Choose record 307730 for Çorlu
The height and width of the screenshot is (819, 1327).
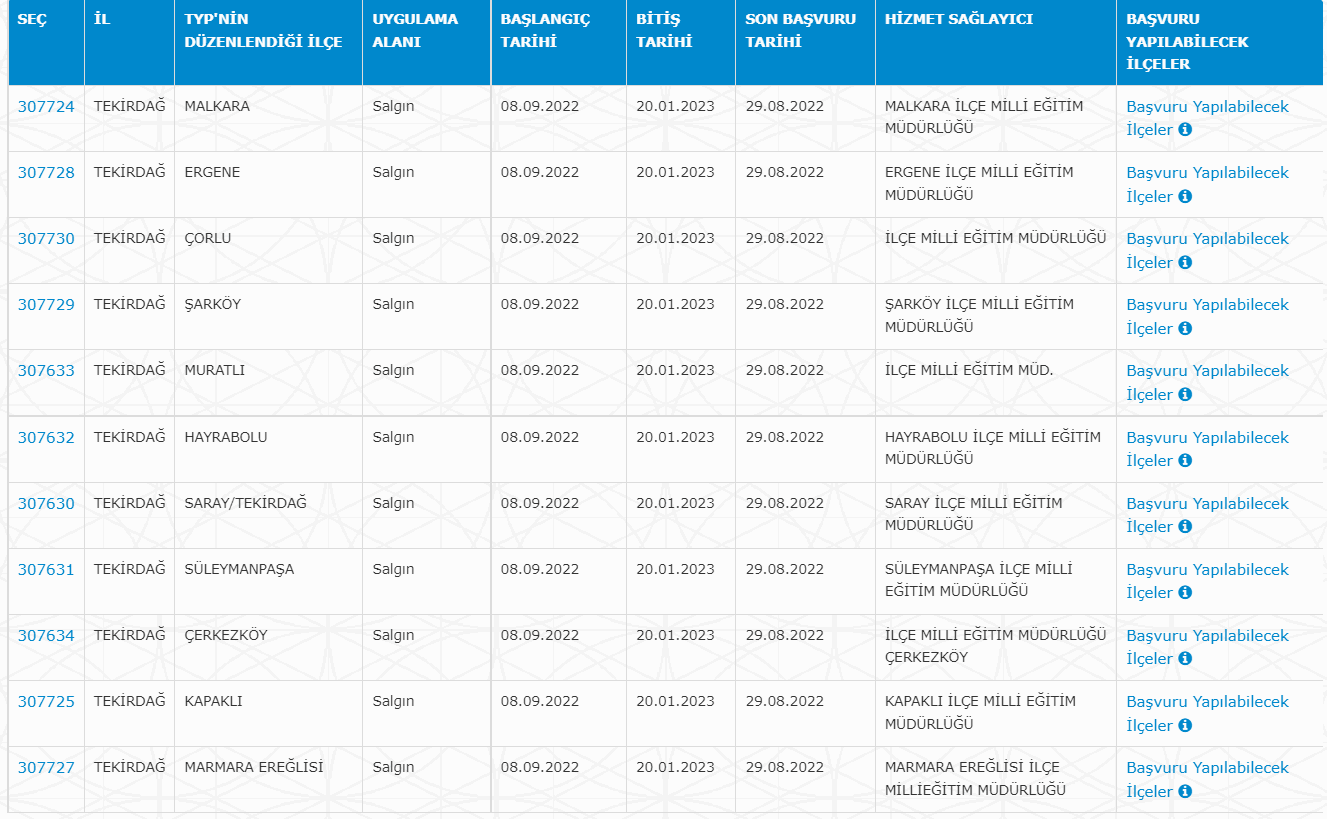46,239
